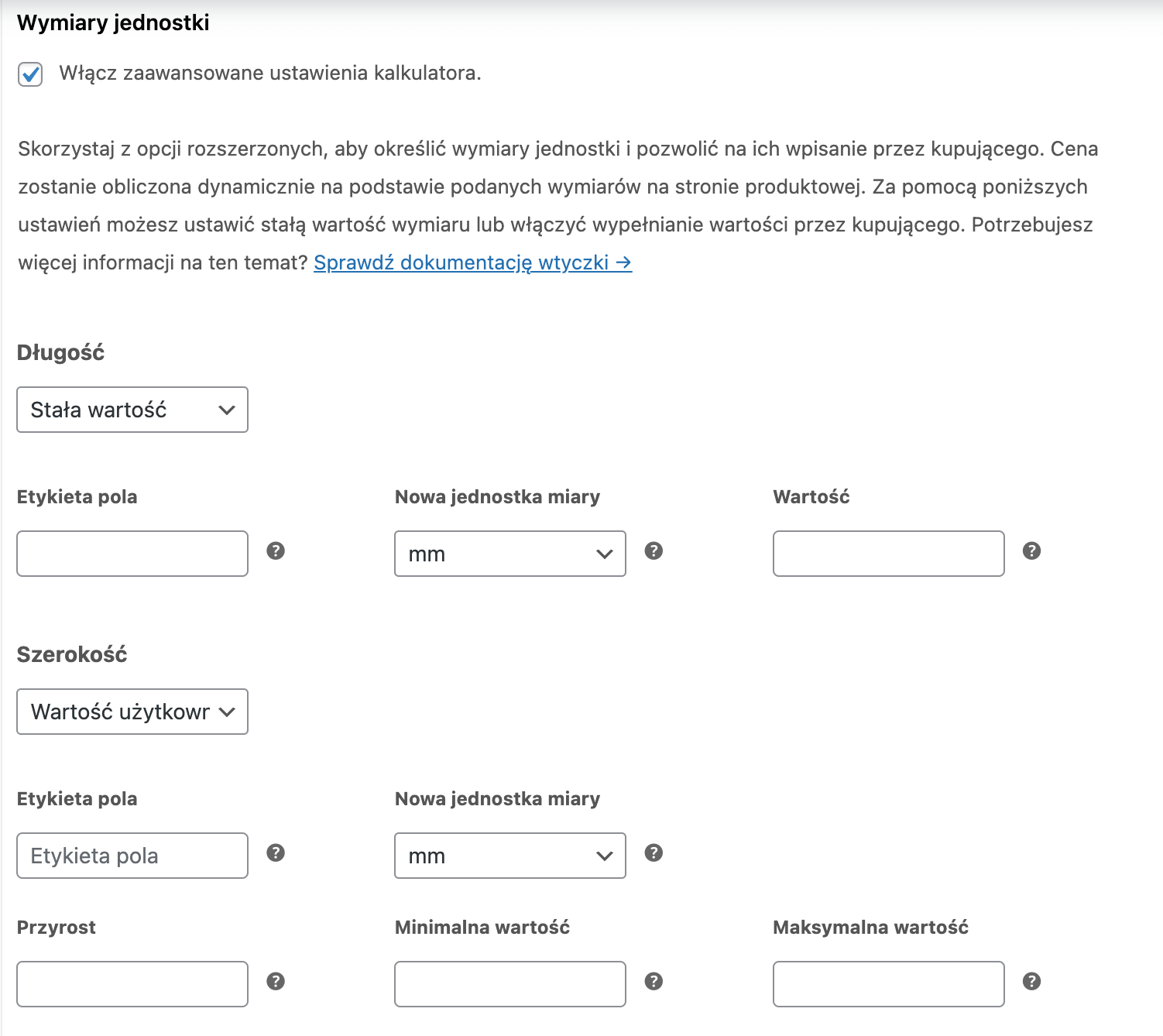Screen dimensions: 1163x1036
Task: Click the Etykieta pola input under Długość
Action: 132,554
